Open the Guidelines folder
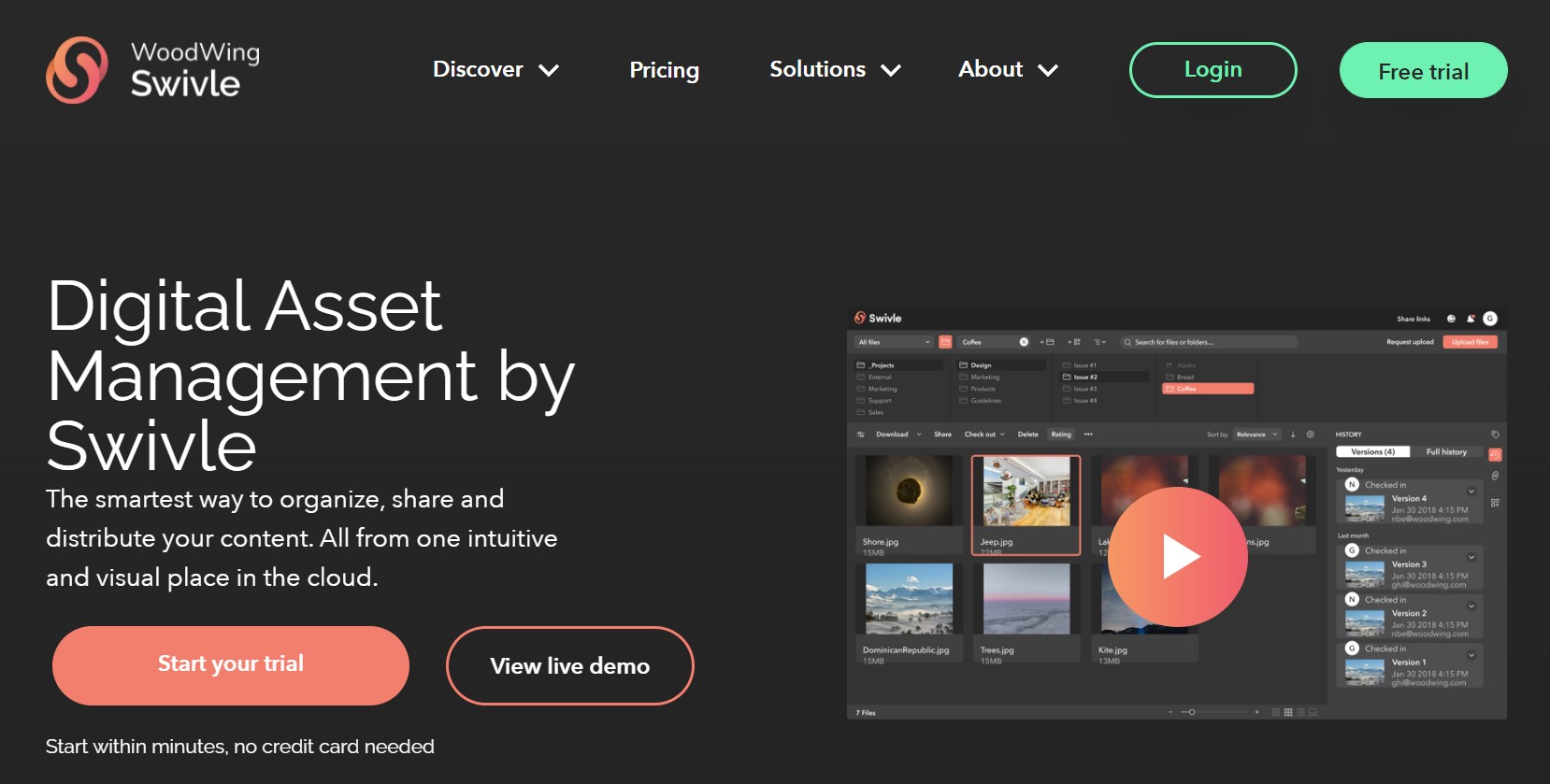The width and height of the screenshot is (1550, 784). (980, 400)
